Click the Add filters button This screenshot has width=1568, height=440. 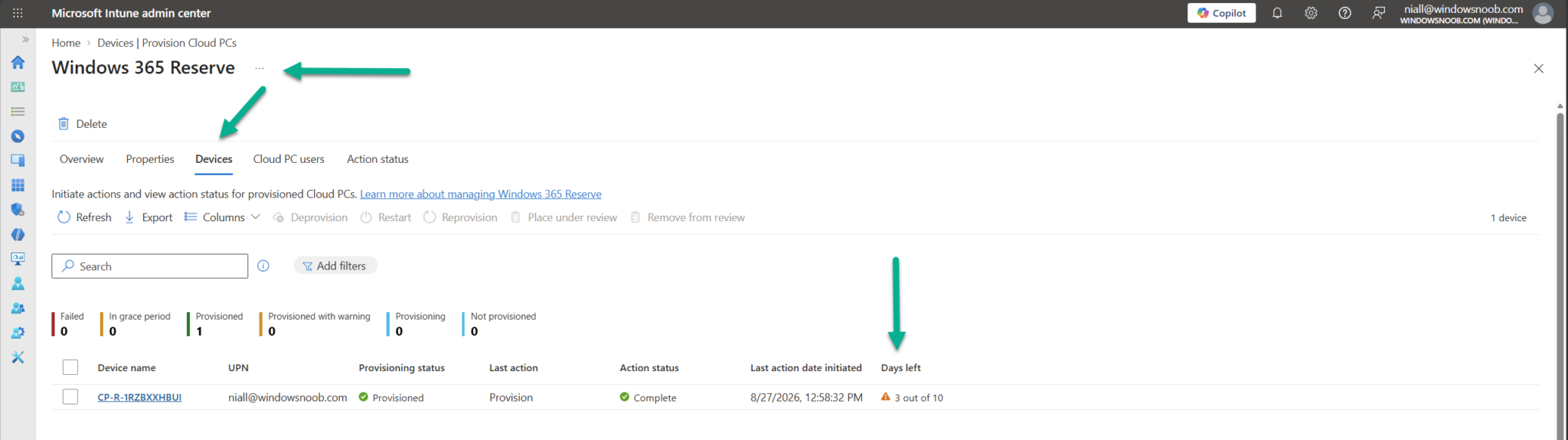pos(335,266)
